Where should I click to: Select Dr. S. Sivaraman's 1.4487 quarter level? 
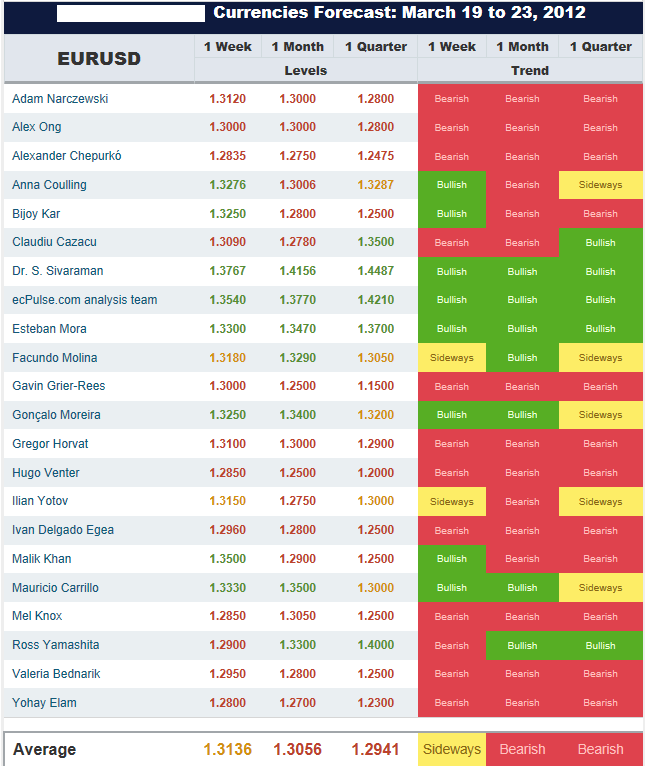[x=376, y=271]
